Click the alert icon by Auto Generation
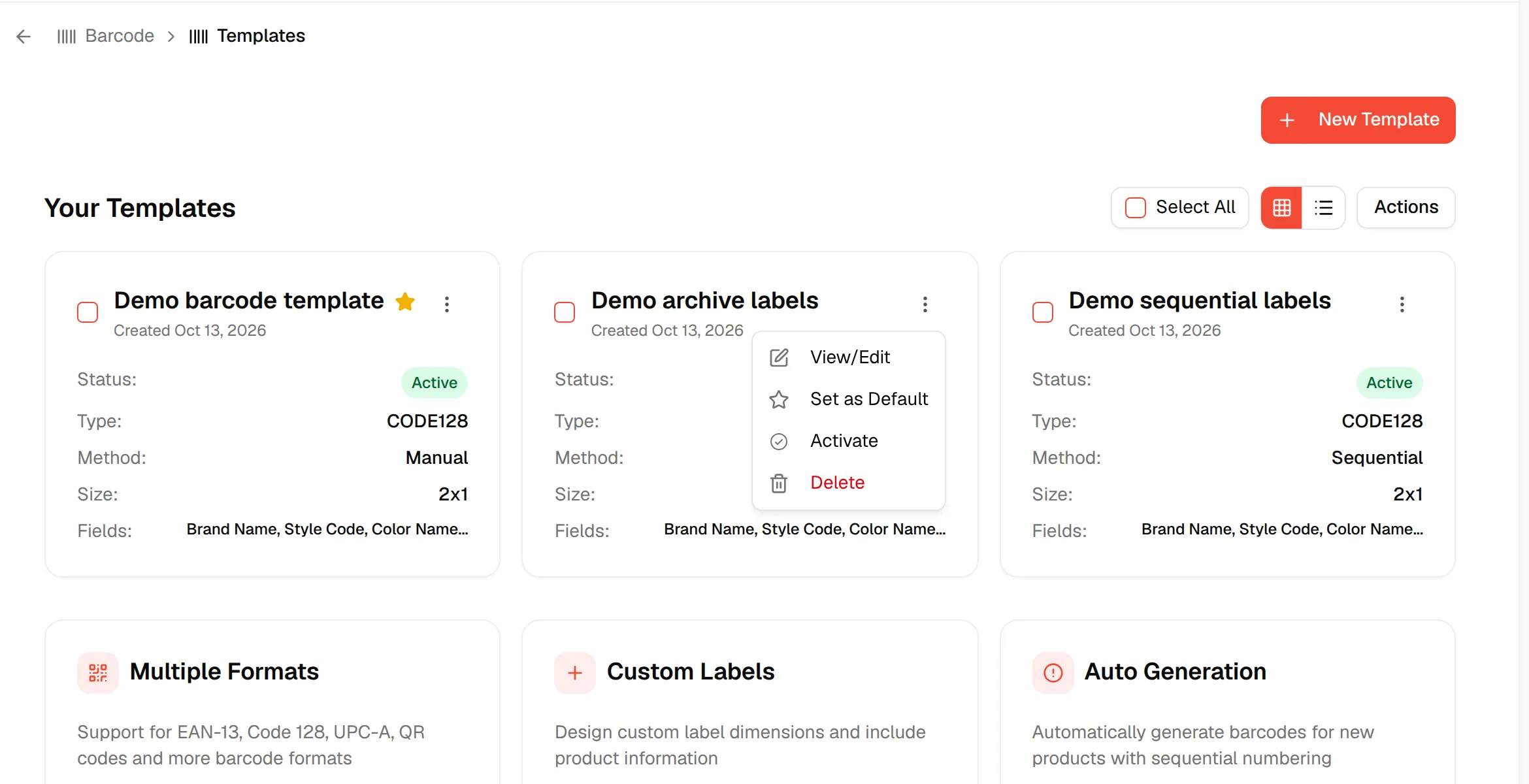 tap(1053, 673)
